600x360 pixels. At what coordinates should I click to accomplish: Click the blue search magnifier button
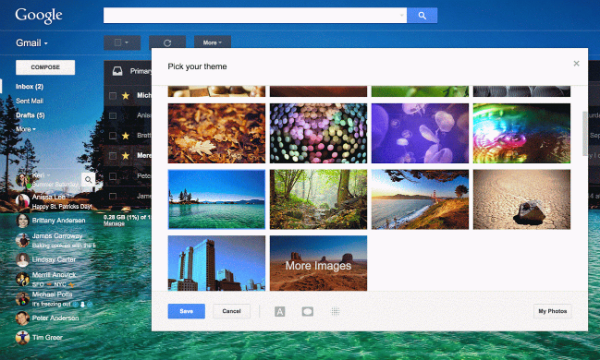click(x=422, y=16)
